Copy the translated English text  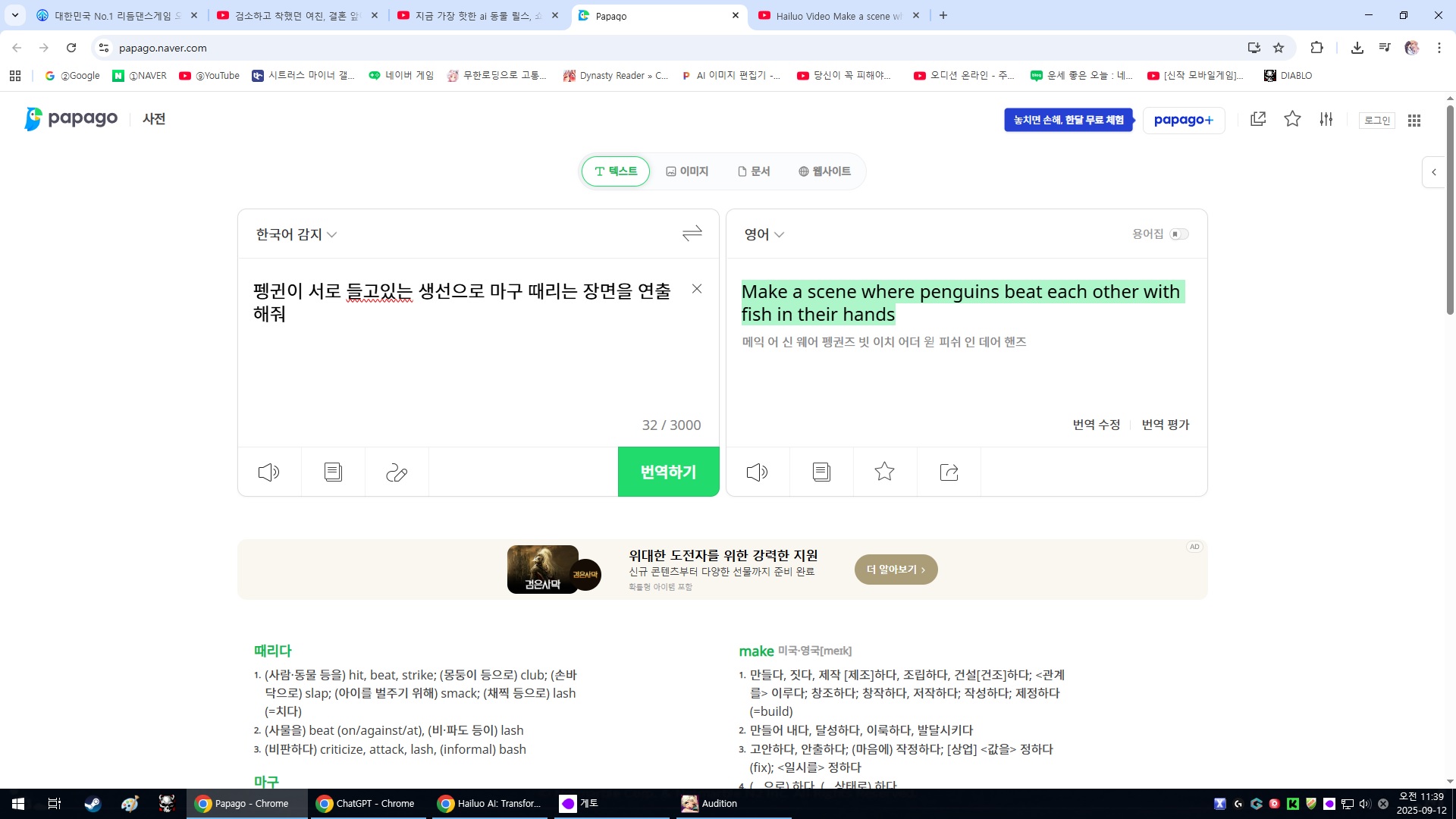point(821,472)
